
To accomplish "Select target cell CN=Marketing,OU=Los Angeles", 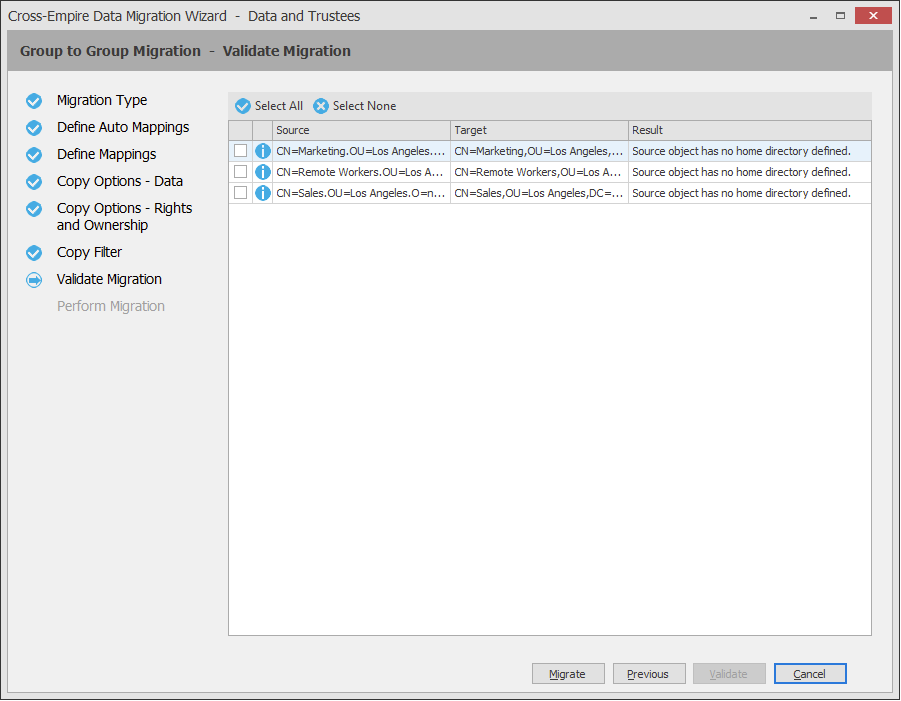I will (x=539, y=151).
